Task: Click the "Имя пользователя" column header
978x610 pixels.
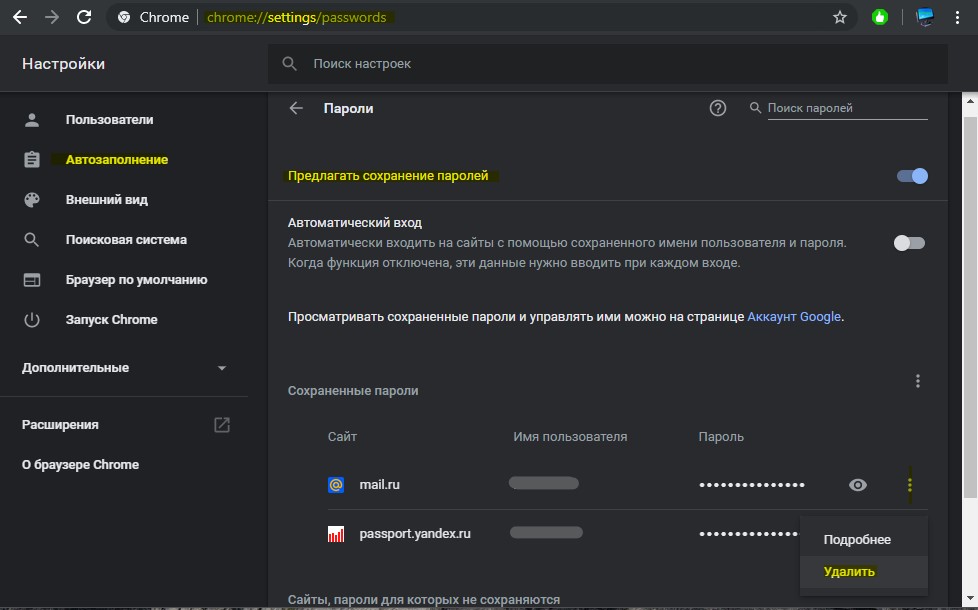Action: (x=570, y=437)
